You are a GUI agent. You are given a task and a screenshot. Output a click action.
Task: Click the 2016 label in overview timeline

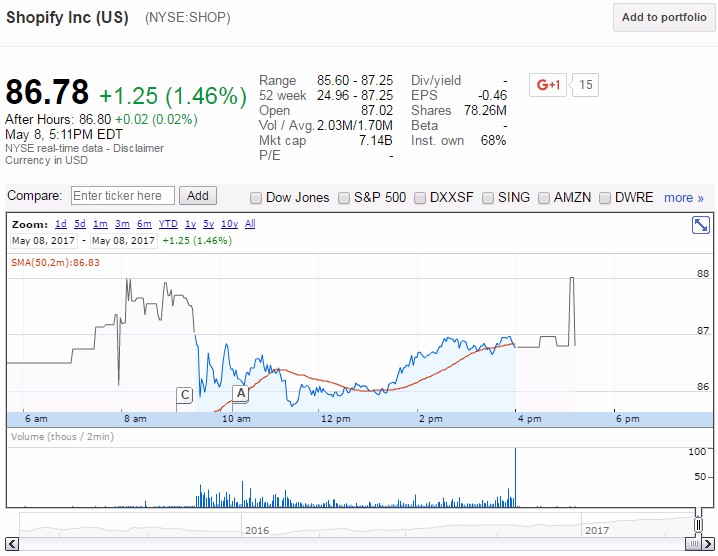(257, 530)
